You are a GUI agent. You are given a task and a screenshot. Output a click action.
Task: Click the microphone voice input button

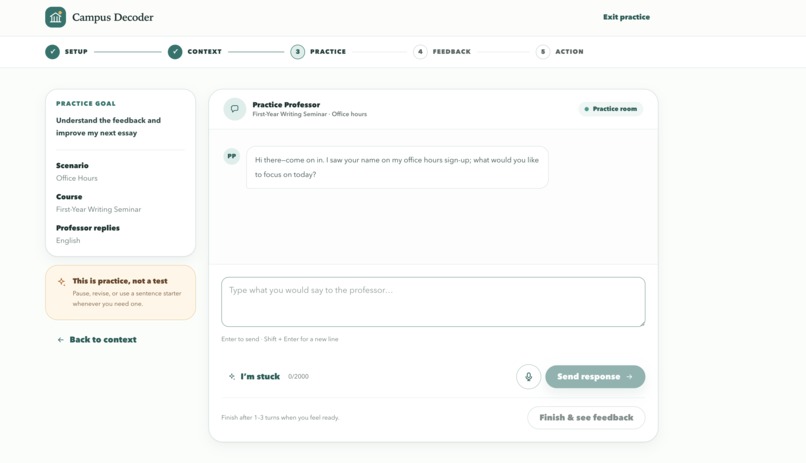(528, 377)
